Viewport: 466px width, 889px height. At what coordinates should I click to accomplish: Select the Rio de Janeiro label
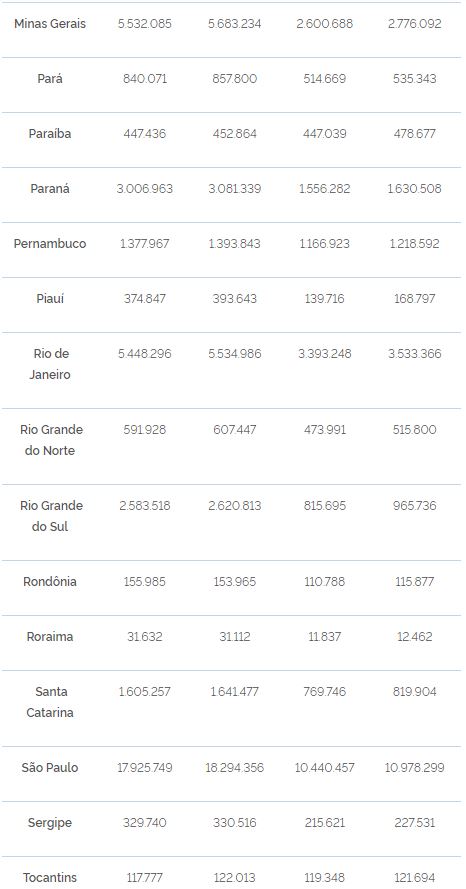[x=50, y=364]
